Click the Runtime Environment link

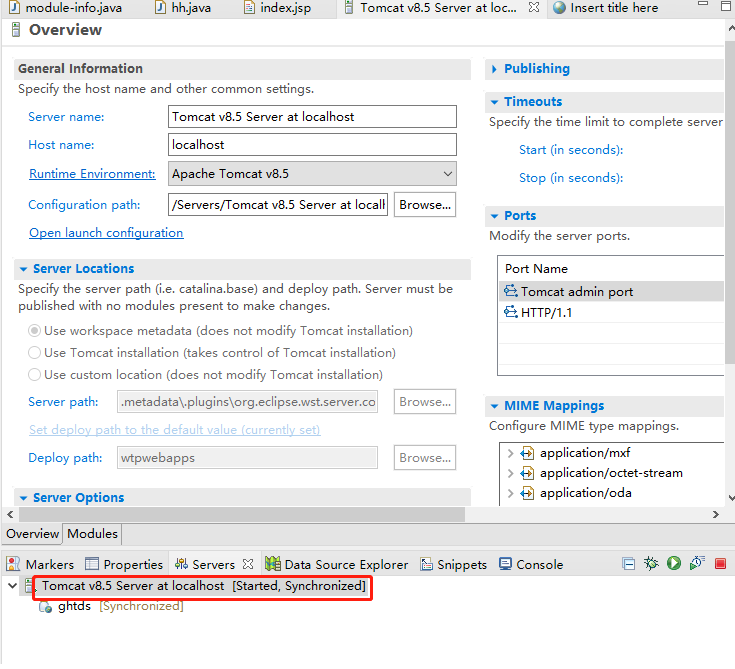click(x=92, y=174)
